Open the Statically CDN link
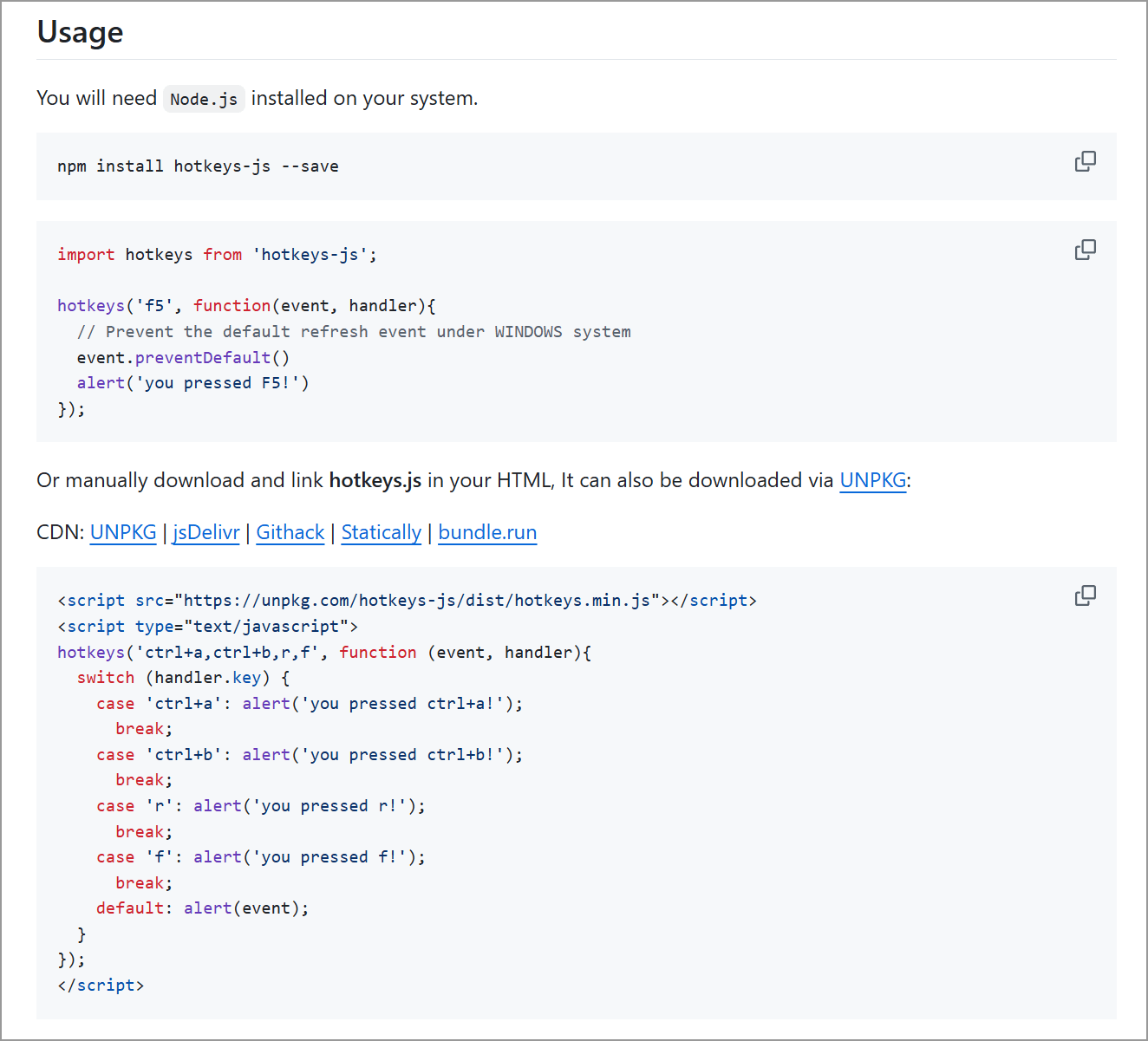This screenshot has height=1041, width=1148. point(382,532)
